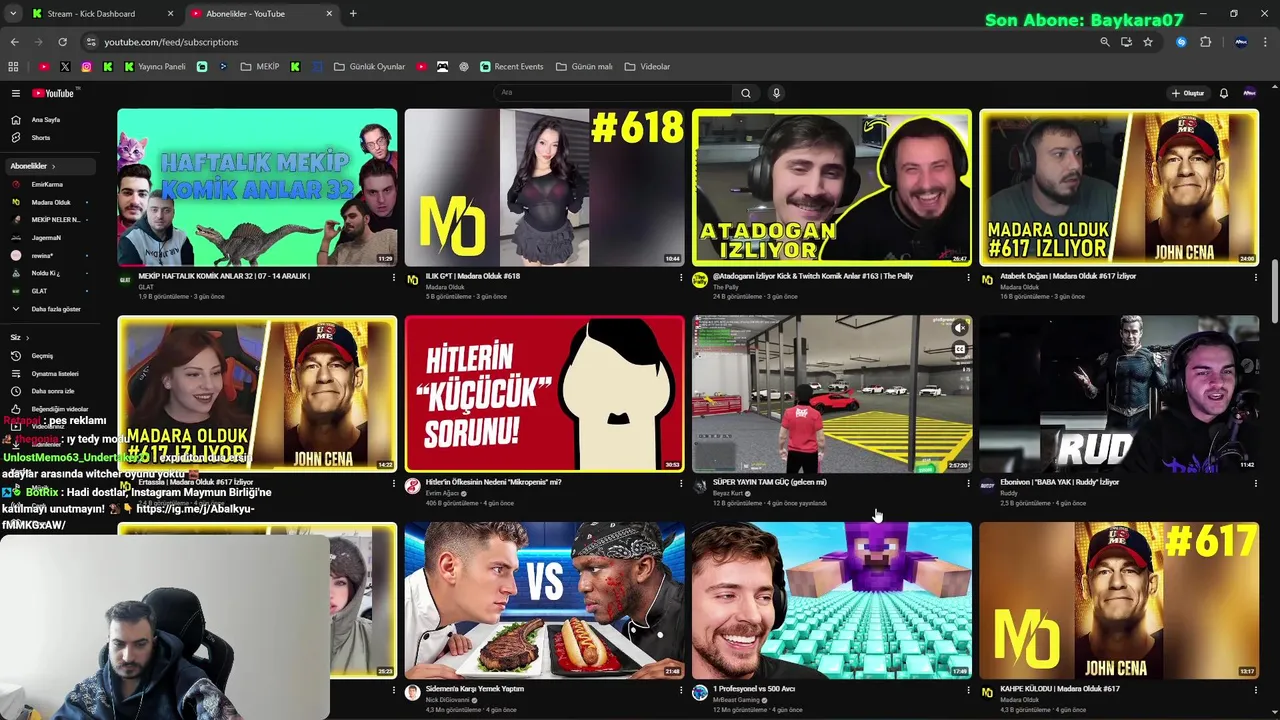Screen dimensions: 1280x720
Task: Toggle mute on SÜPER YAYIN preview
Action: pyautogui.click(x=959, y=328)
